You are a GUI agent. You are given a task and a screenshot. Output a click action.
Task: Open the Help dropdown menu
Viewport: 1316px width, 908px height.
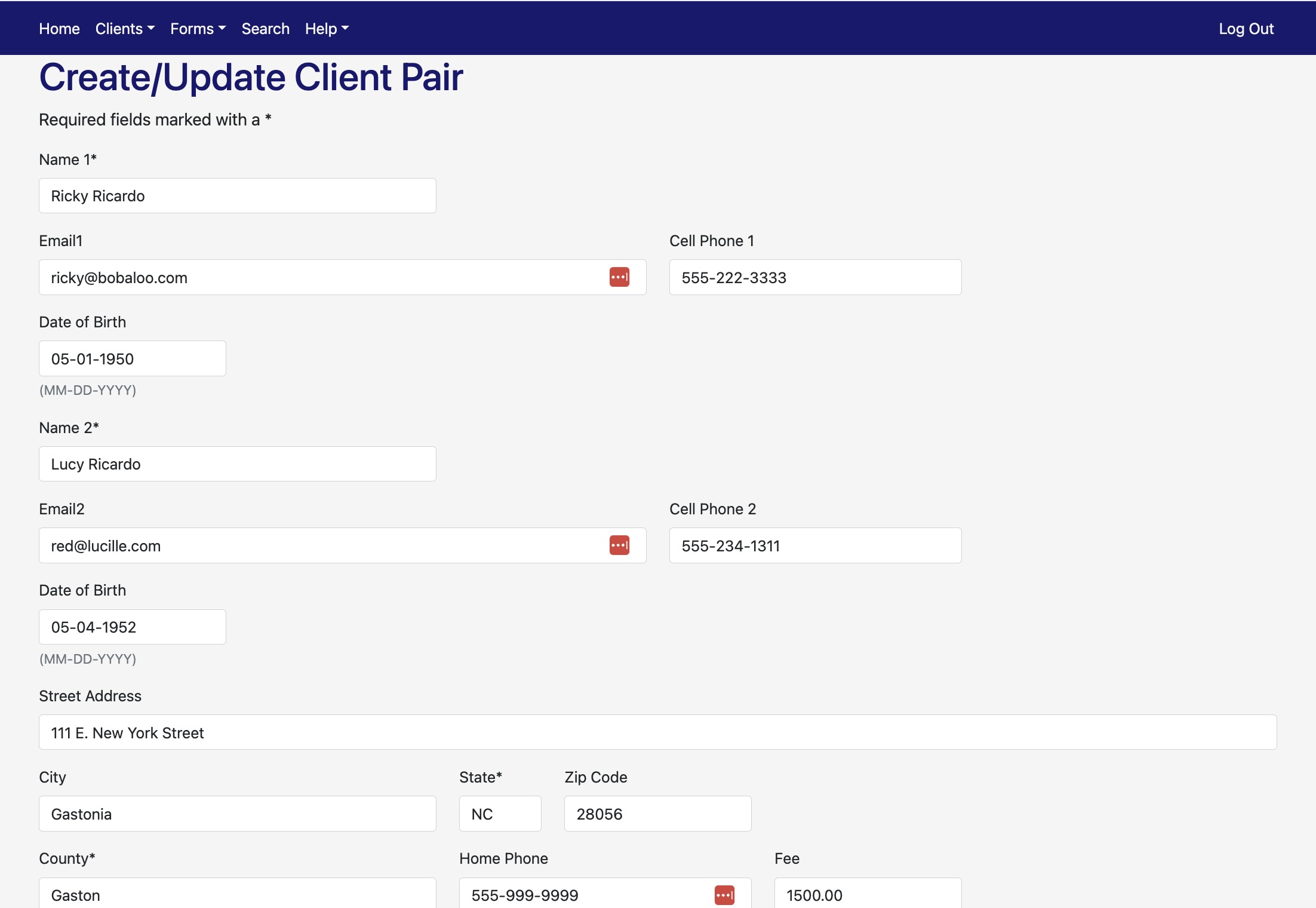pyautogui.click(x=327, y=29)
